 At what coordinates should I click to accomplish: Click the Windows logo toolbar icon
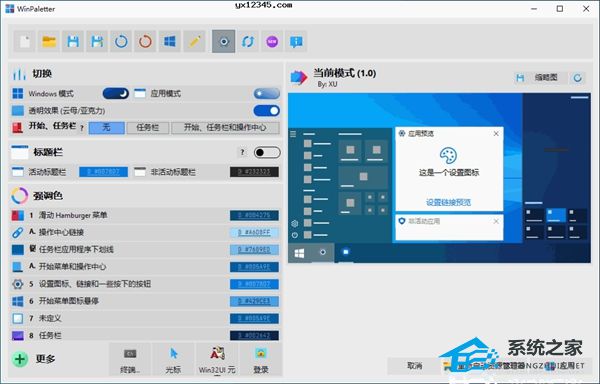170,41
